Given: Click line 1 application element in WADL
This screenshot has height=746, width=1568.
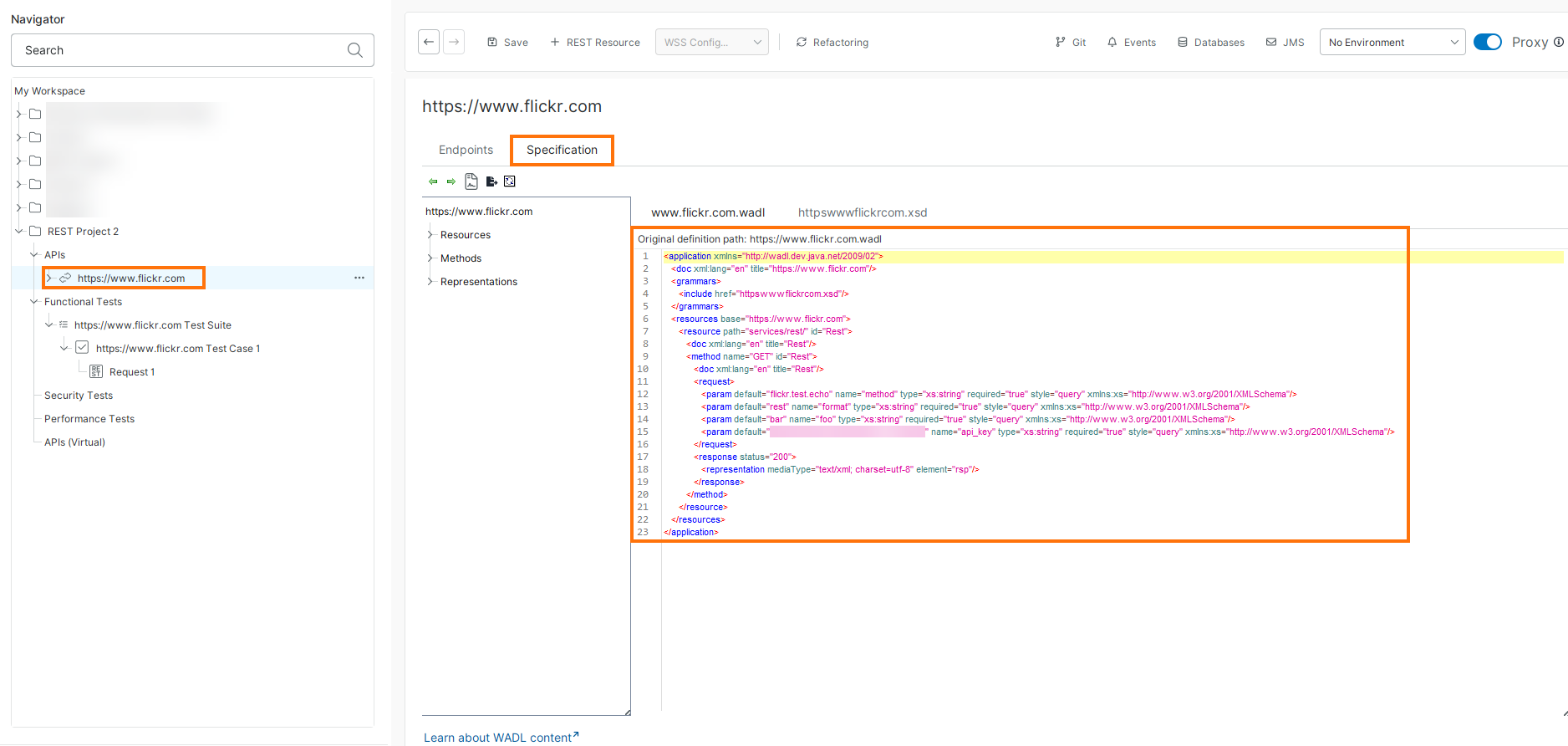Looking at the screenshot, I should coord(773,256).
